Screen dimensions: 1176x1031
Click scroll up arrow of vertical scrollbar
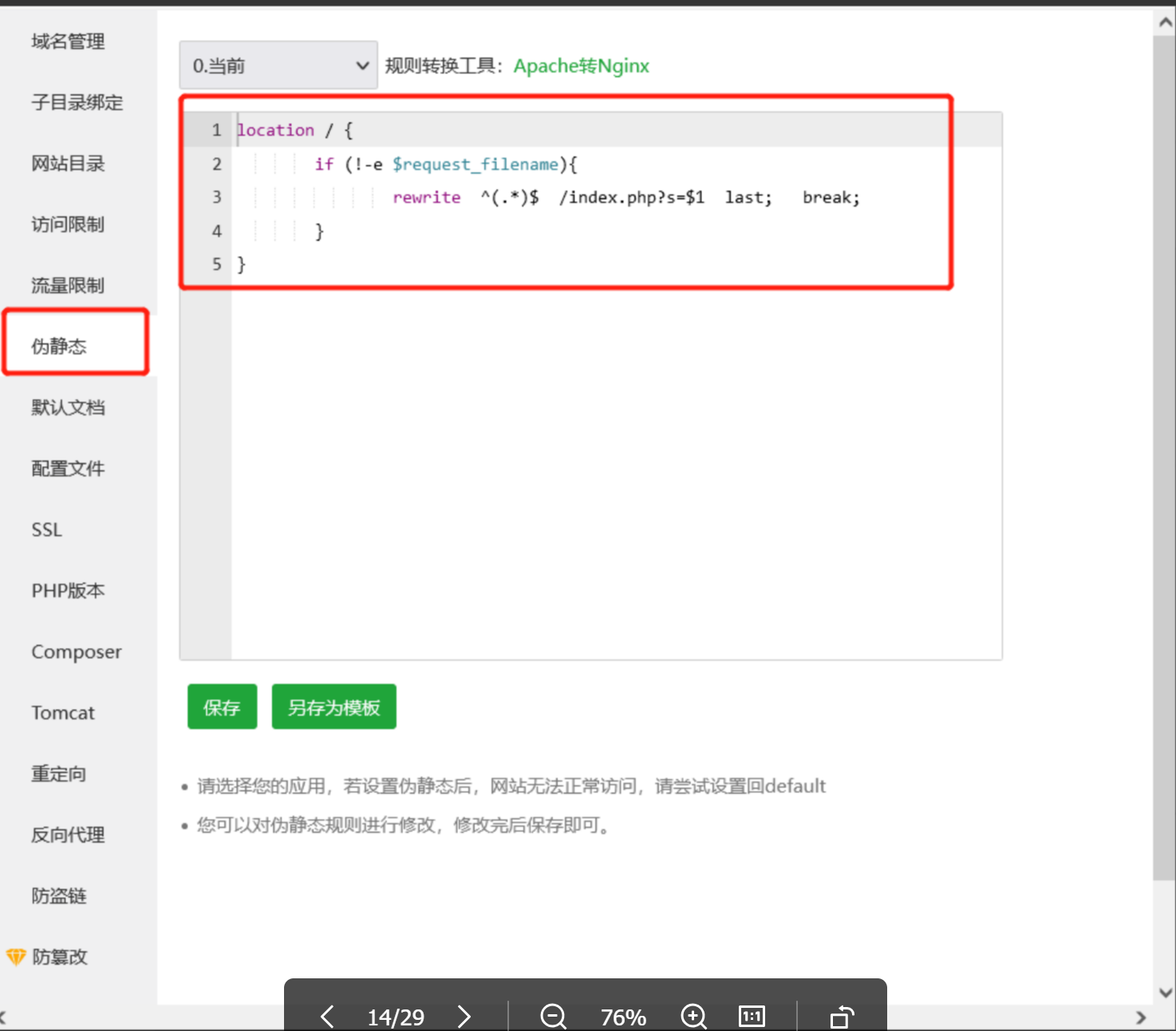[1165, 22]
